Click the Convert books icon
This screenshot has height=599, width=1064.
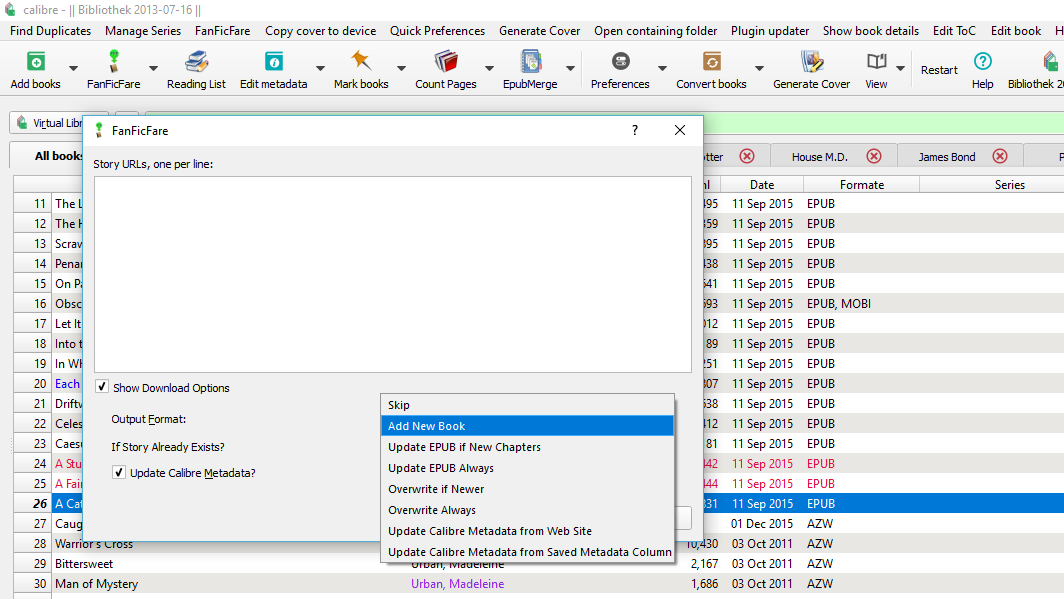pos(711,62)
